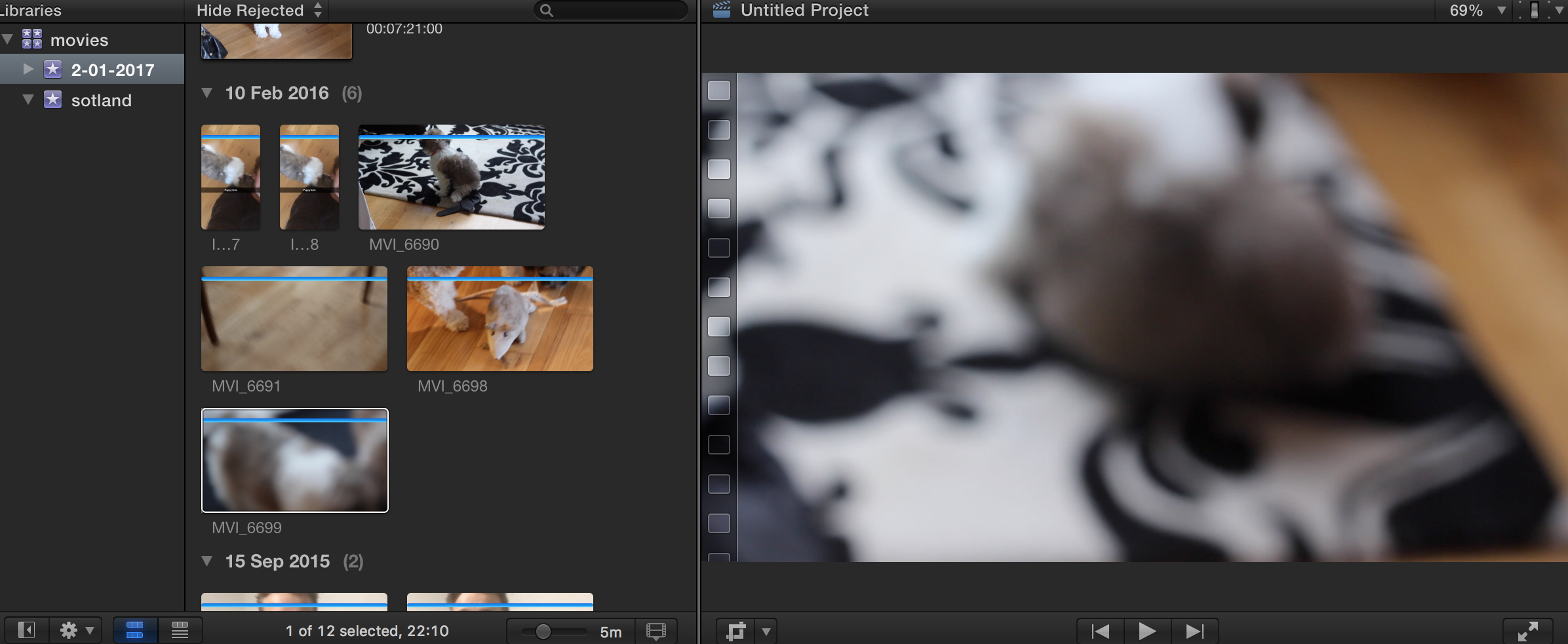The width and height of the screenshot is (1568, 644).
Task: Click the 2-01-2017 event star icon
Action: point(53,70)
